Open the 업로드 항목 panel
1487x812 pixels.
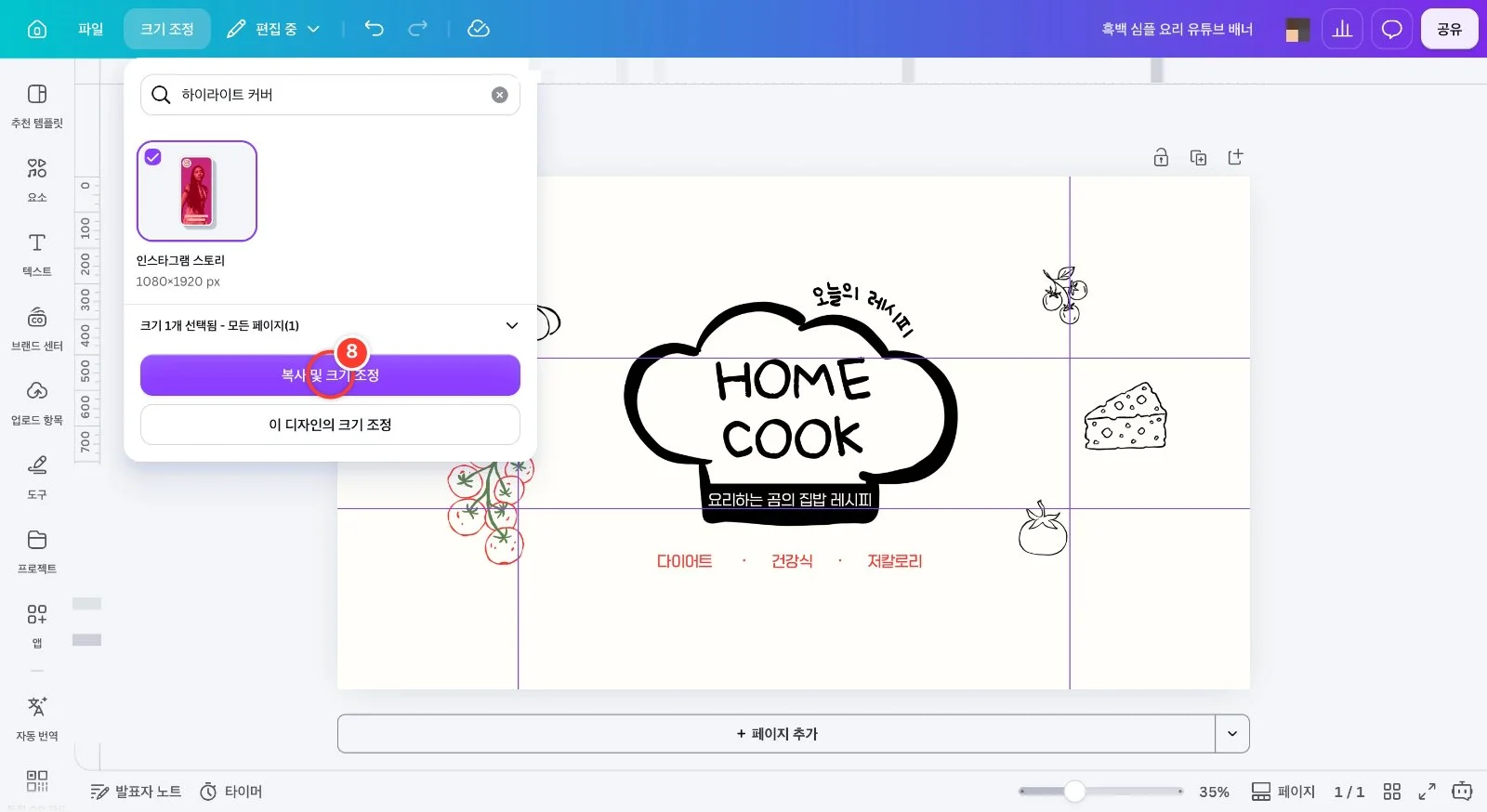pos(37,403)
